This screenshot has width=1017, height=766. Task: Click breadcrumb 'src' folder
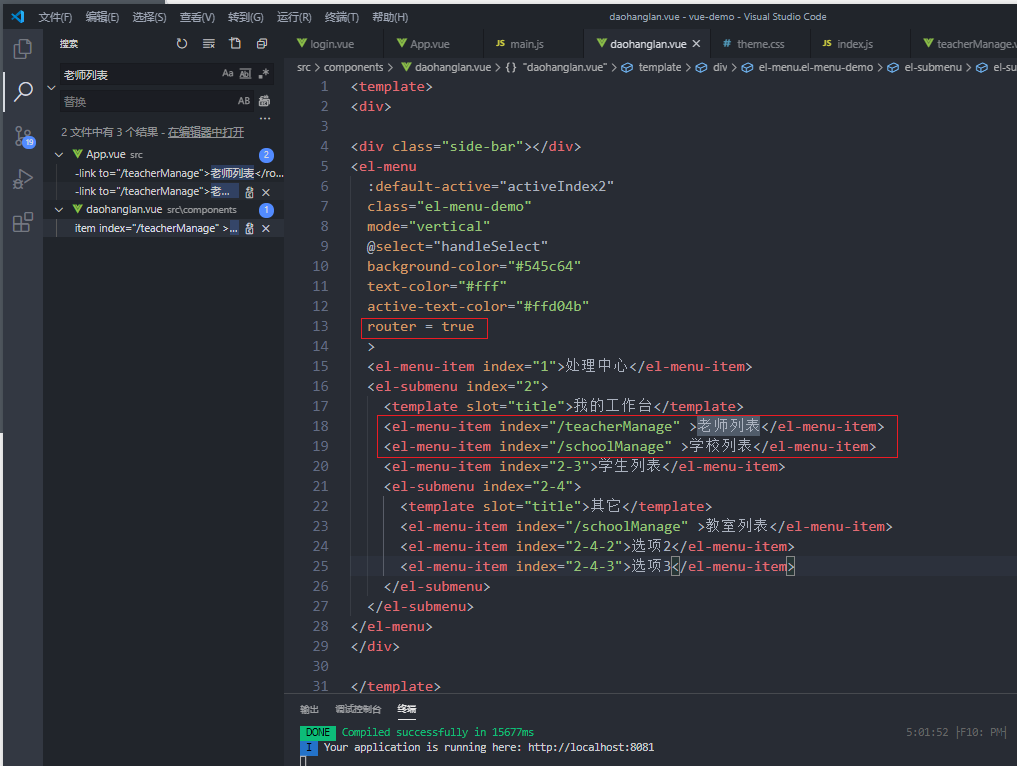click(304, 67)
